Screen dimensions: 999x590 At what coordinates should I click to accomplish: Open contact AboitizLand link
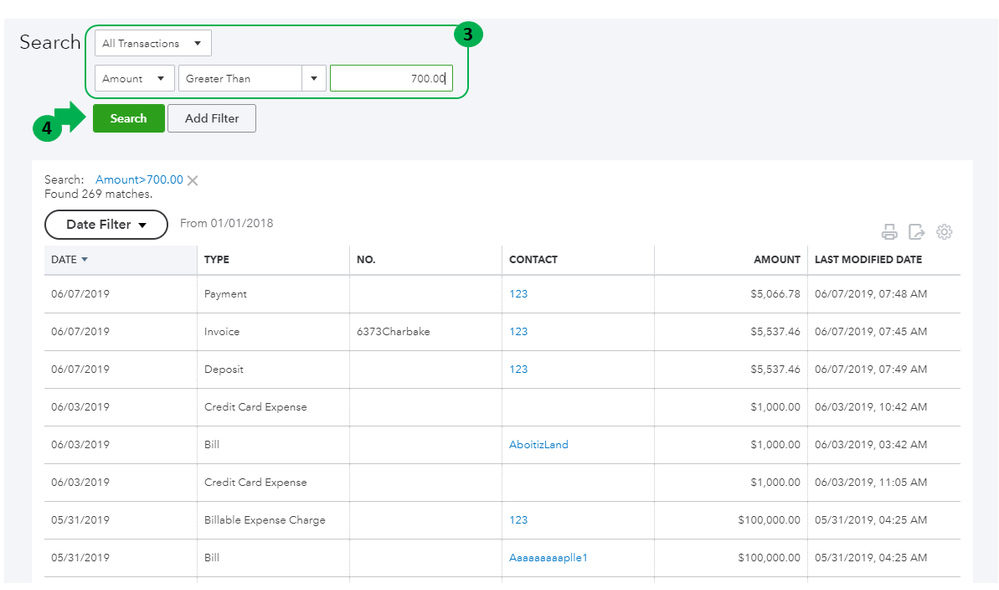pos(538,445)
